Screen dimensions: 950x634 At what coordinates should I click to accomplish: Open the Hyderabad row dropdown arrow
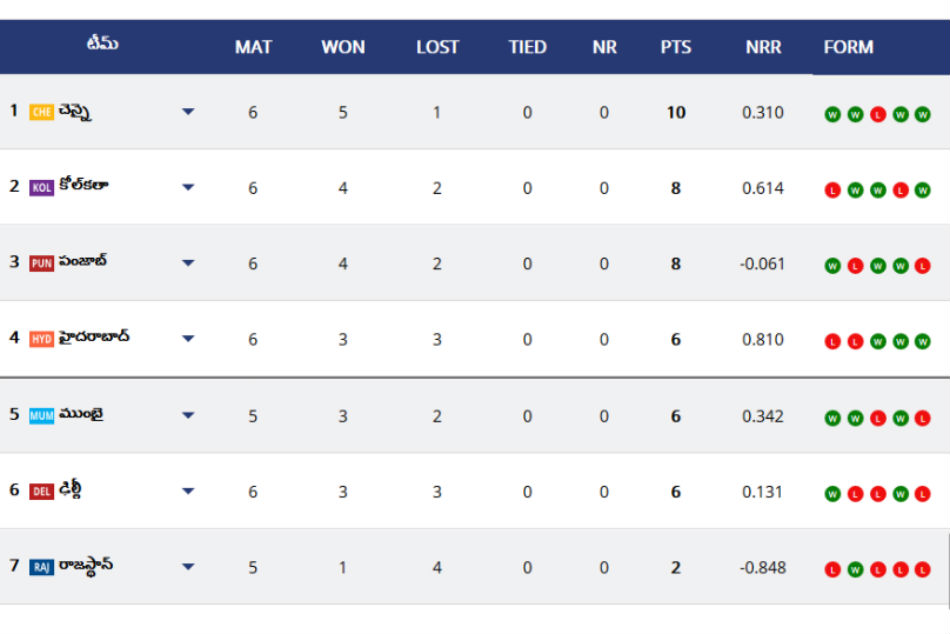pos(188,339)
